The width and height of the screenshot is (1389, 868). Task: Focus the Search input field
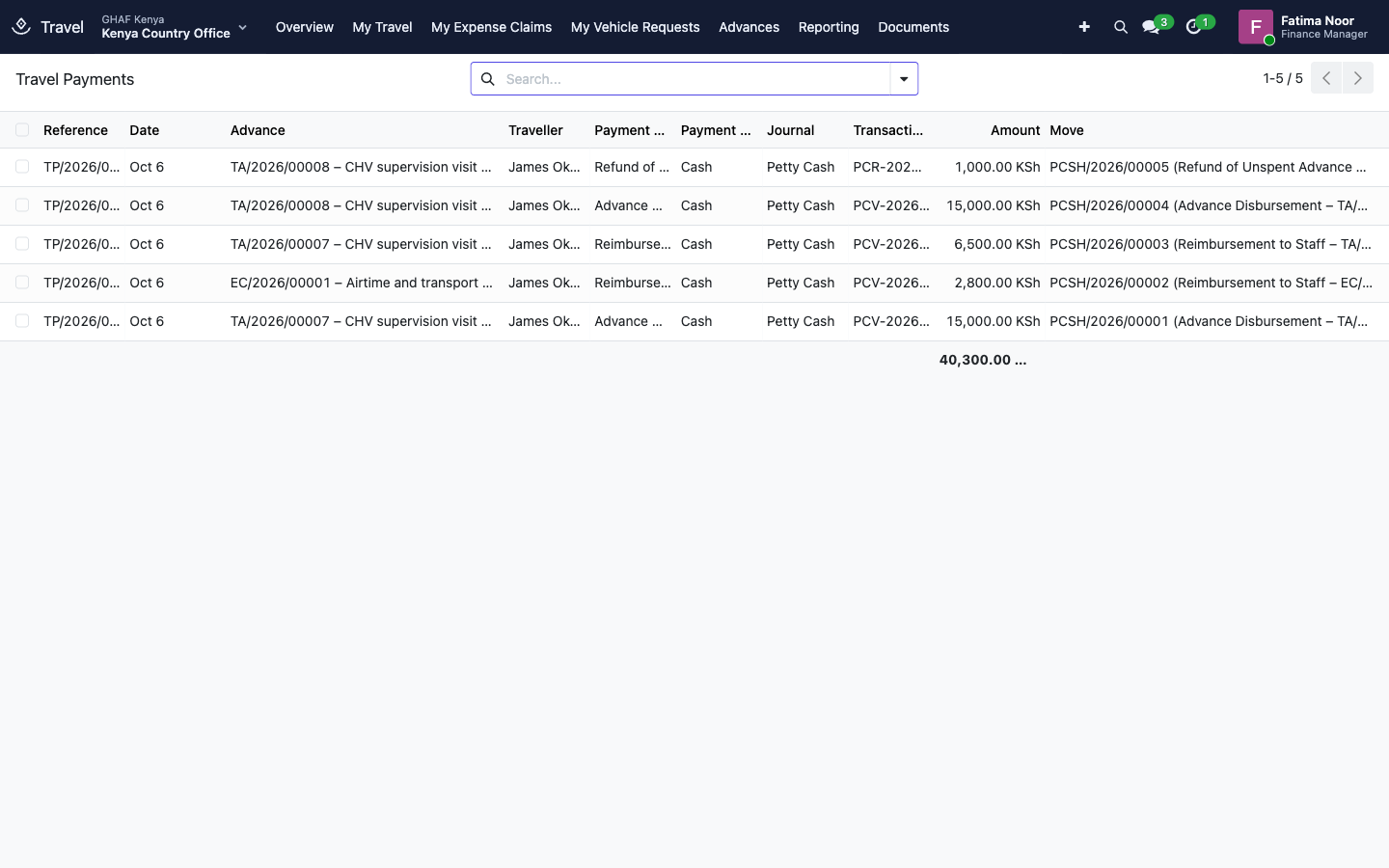pos(694,79)
